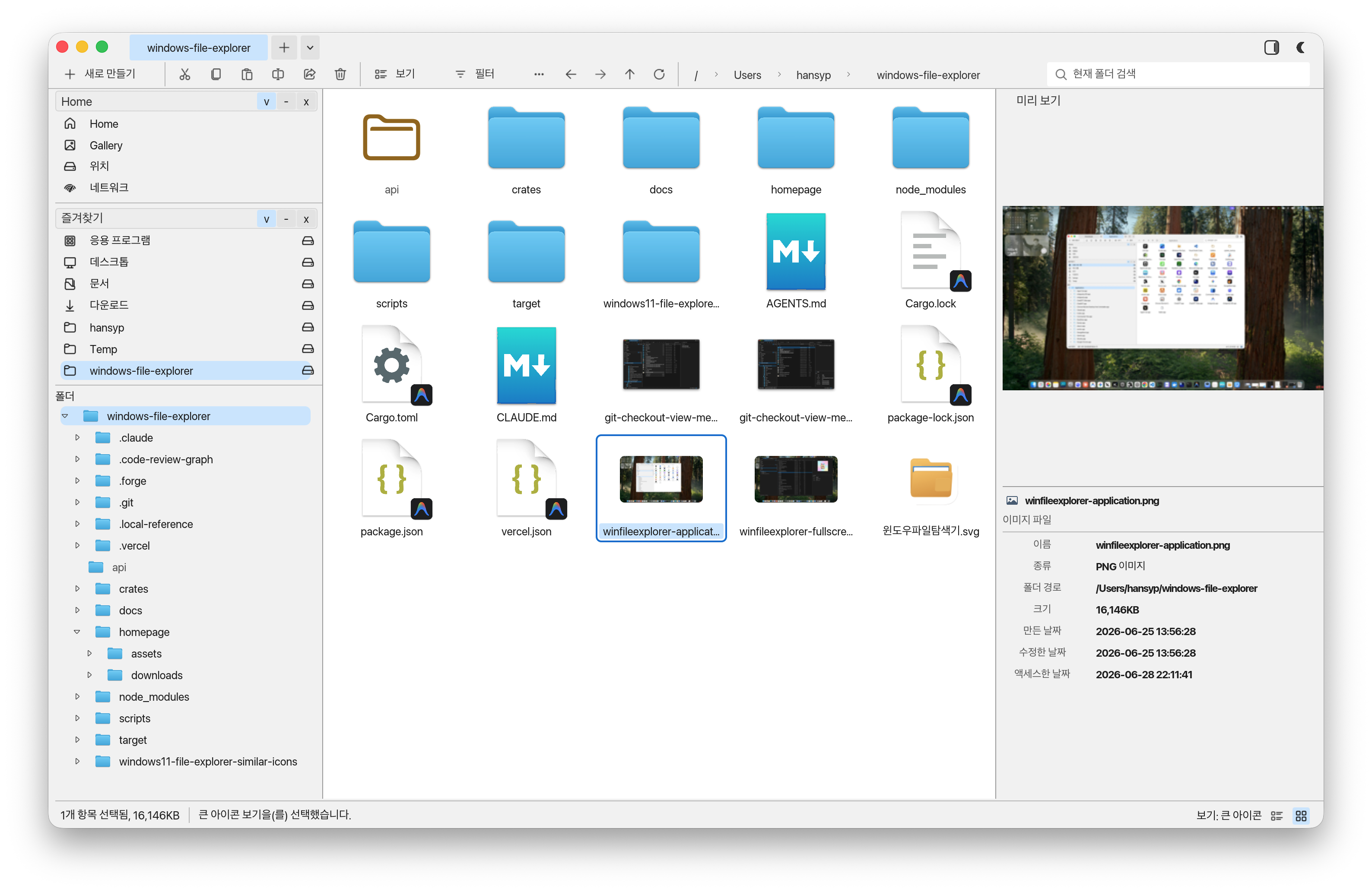Image resolution: width=1372 pixels, height=892 pixels.
Task: Click the Delete trash icon
Action: pos(341,74)
